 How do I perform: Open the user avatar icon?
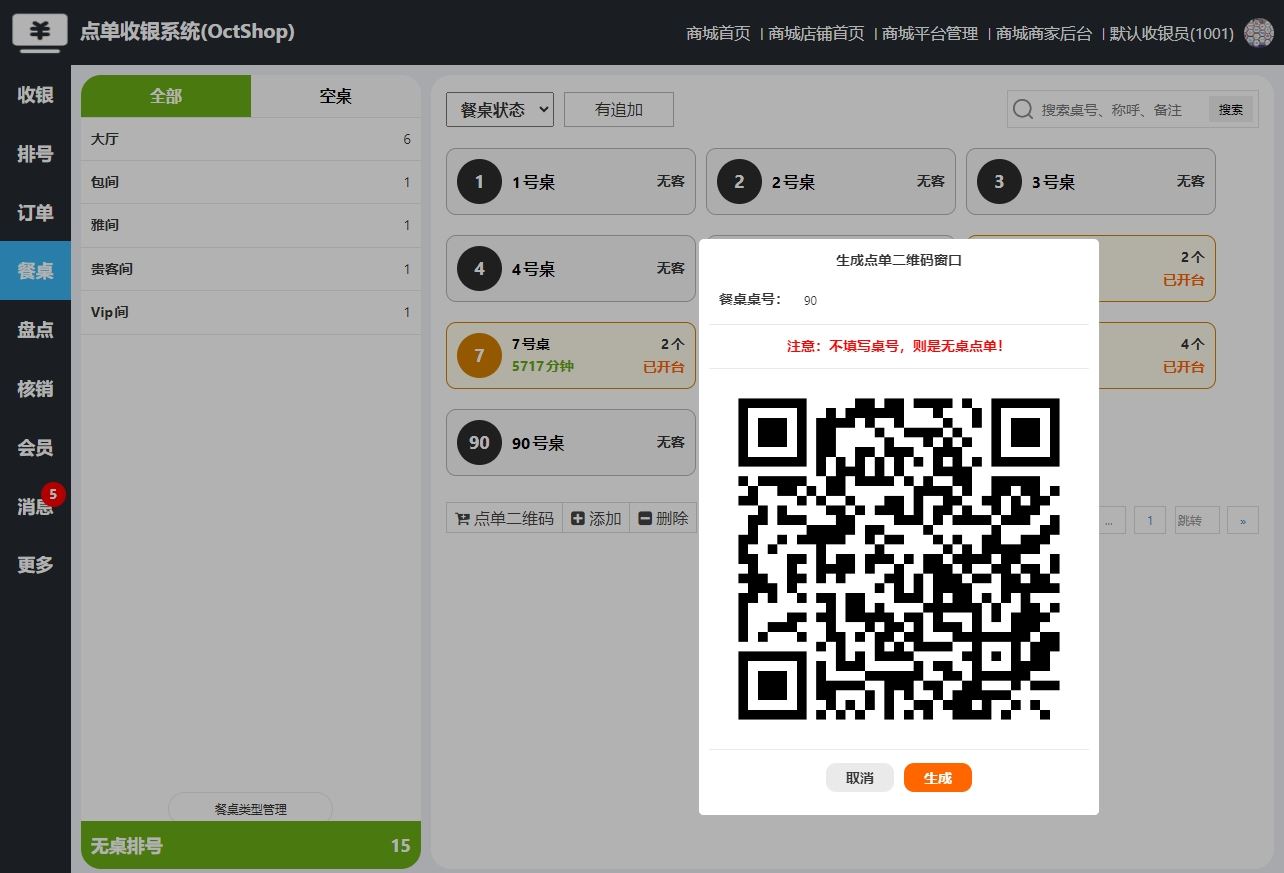click(1258, 33)
